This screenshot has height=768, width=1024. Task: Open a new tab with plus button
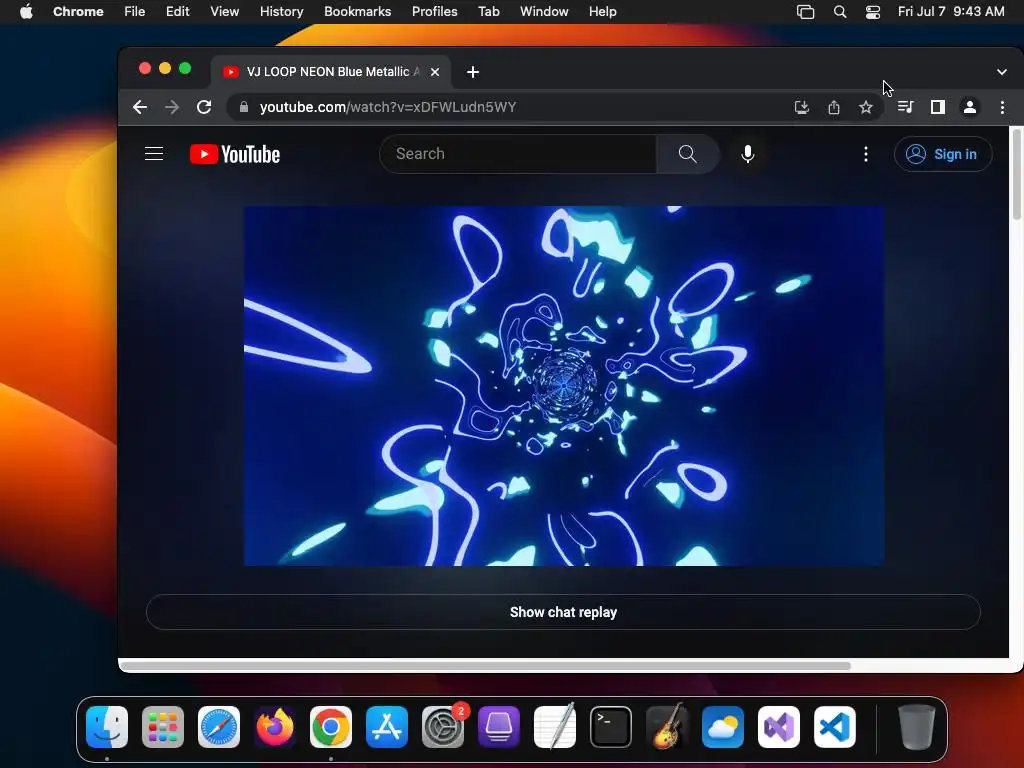(x=473, y=72)
